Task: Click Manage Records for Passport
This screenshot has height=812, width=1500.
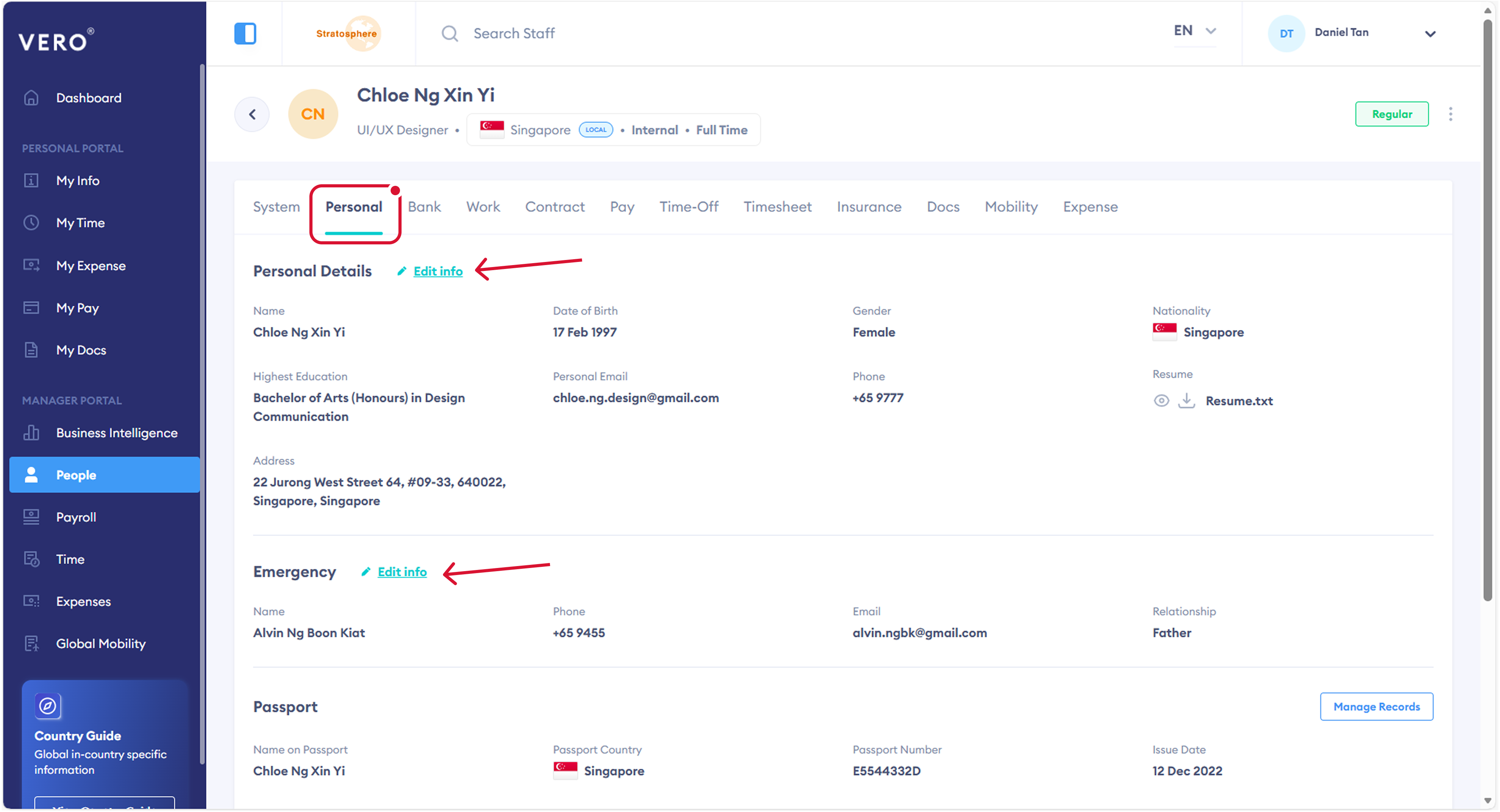Action: point(1376,707)
